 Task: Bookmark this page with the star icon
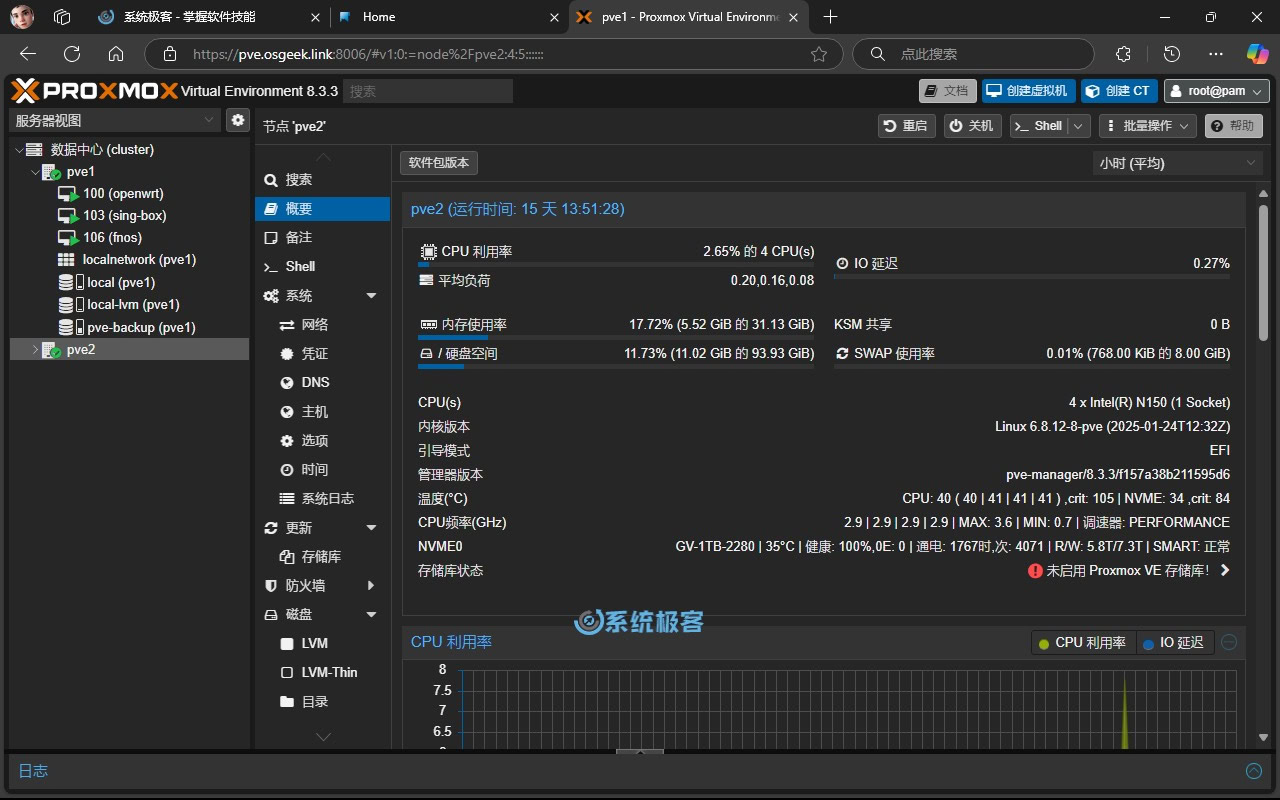point(819,54)
